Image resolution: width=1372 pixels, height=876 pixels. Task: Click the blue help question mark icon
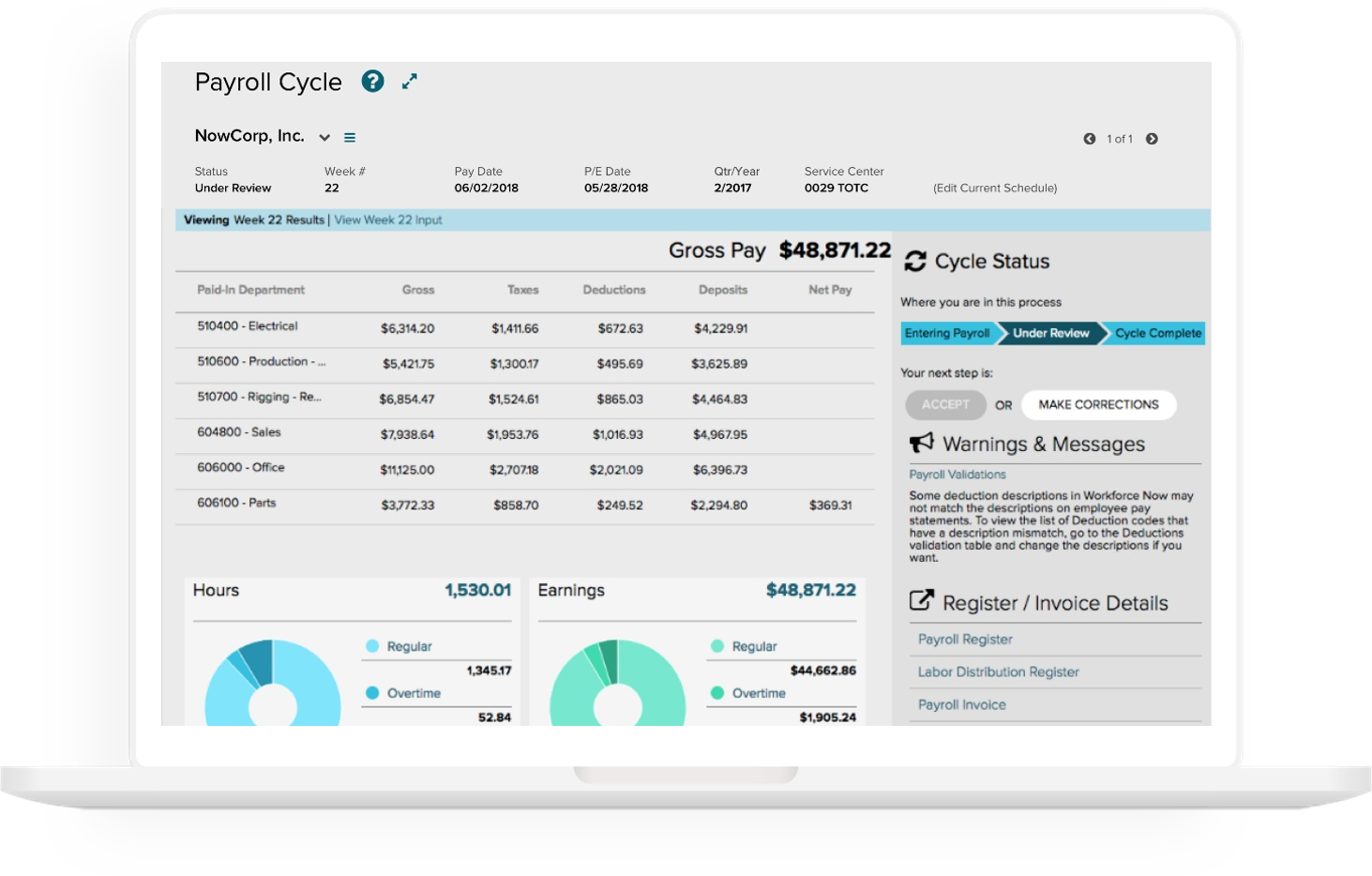tap(372, 82)
